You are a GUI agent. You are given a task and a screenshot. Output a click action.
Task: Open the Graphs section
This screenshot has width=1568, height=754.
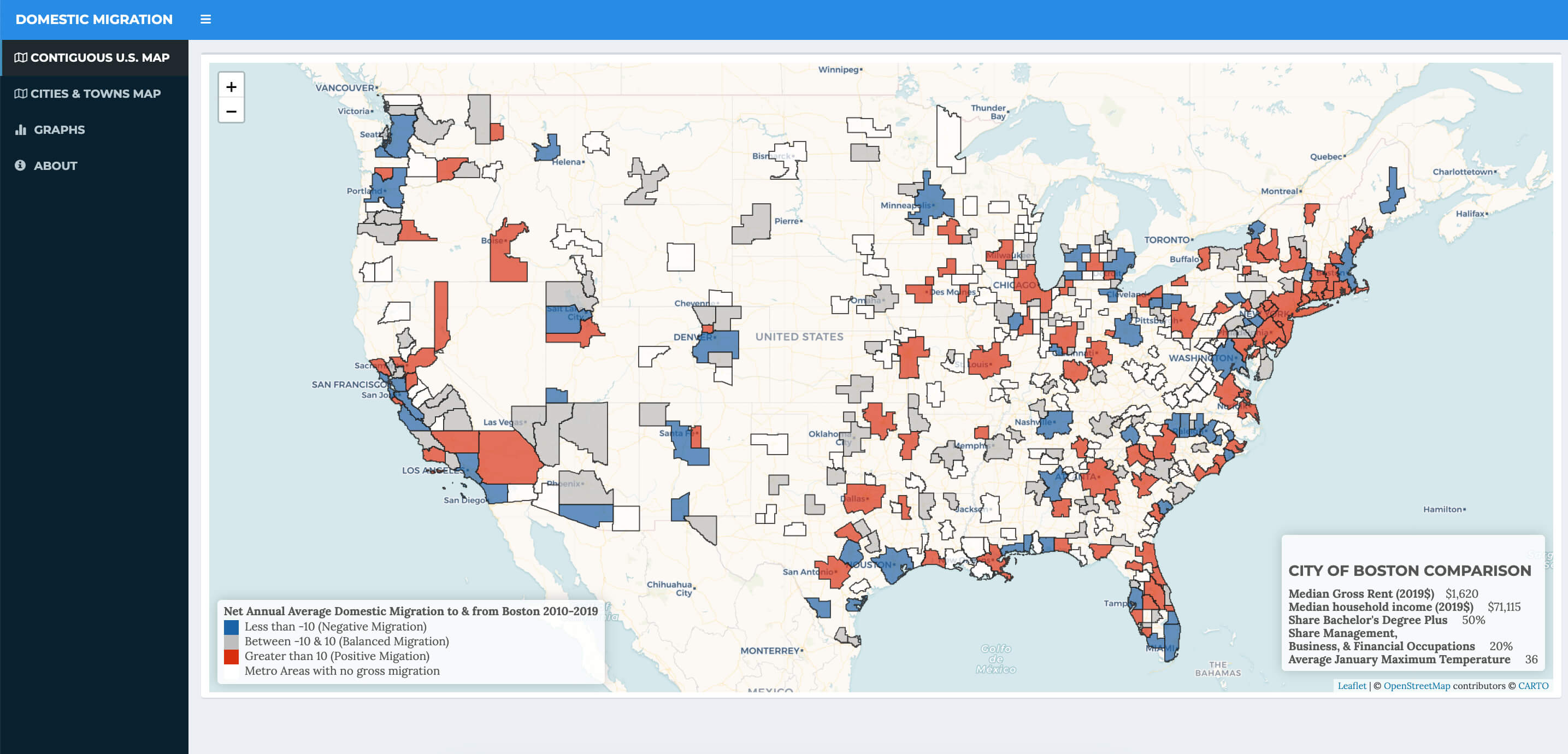point(59,129)
